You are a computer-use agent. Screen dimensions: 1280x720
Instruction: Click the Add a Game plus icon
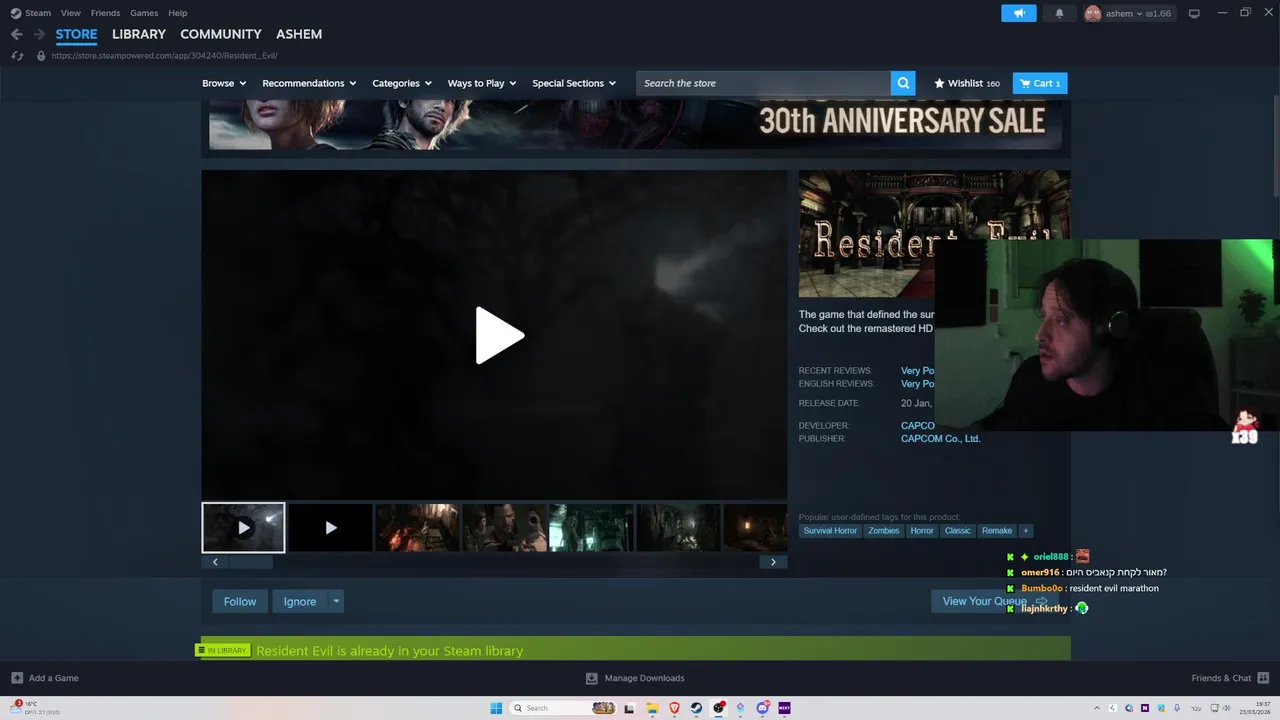pos(17,678)
